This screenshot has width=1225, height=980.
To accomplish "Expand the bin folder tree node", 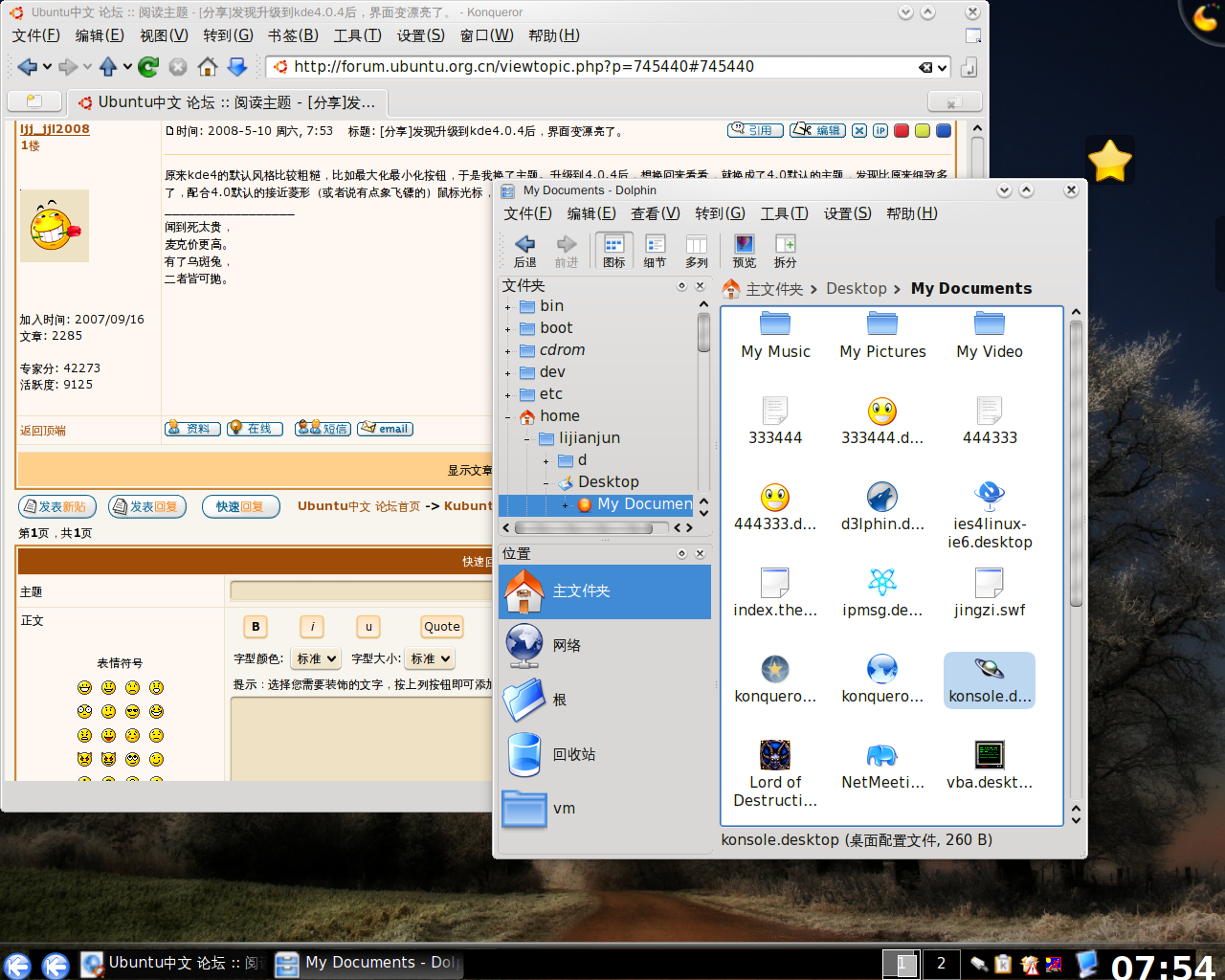I will [507, 307].
